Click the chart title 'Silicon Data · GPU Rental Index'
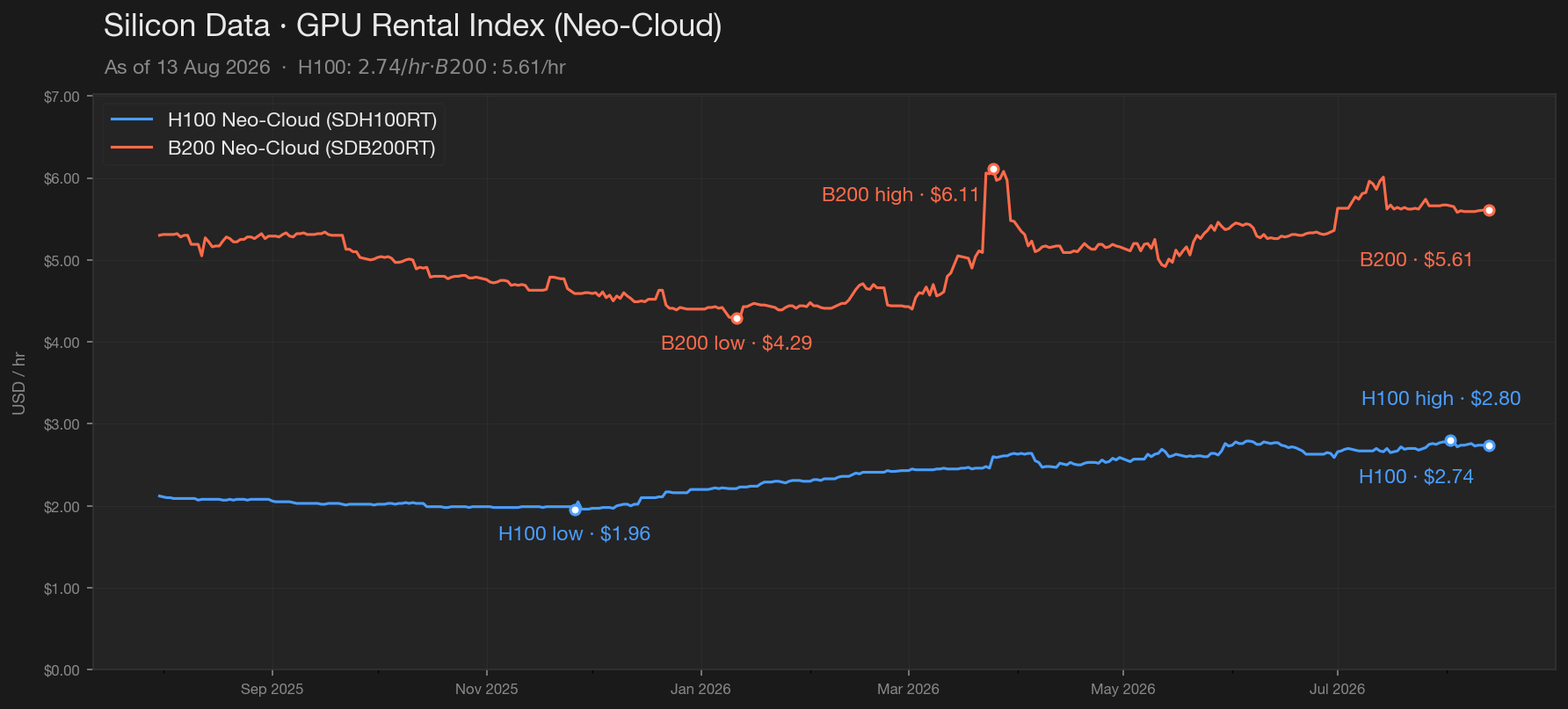The width and height of the screenshot is (1568, 709). (412, 25)
